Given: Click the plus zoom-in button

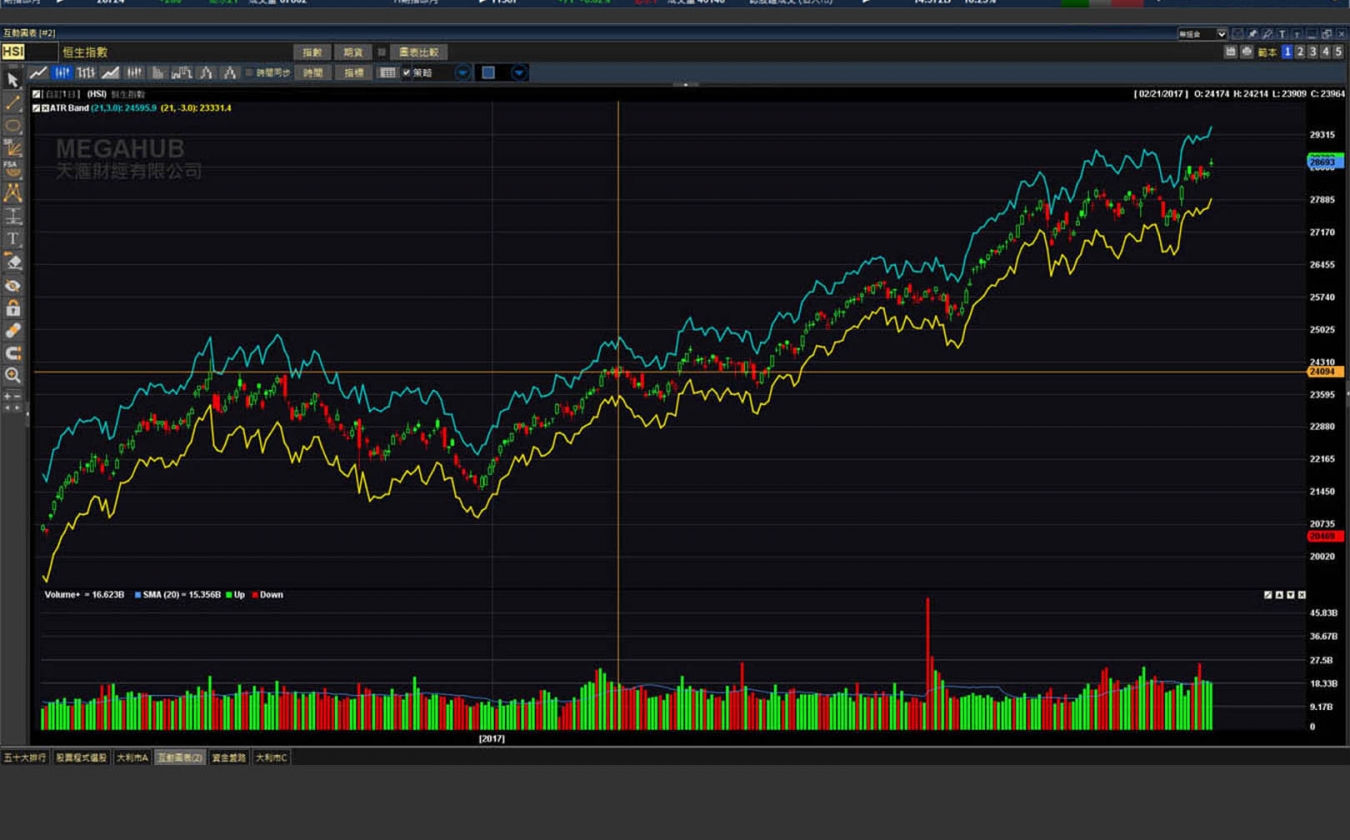Looking at the screenshot, I should pyautogui.click(x=7, y=397).
